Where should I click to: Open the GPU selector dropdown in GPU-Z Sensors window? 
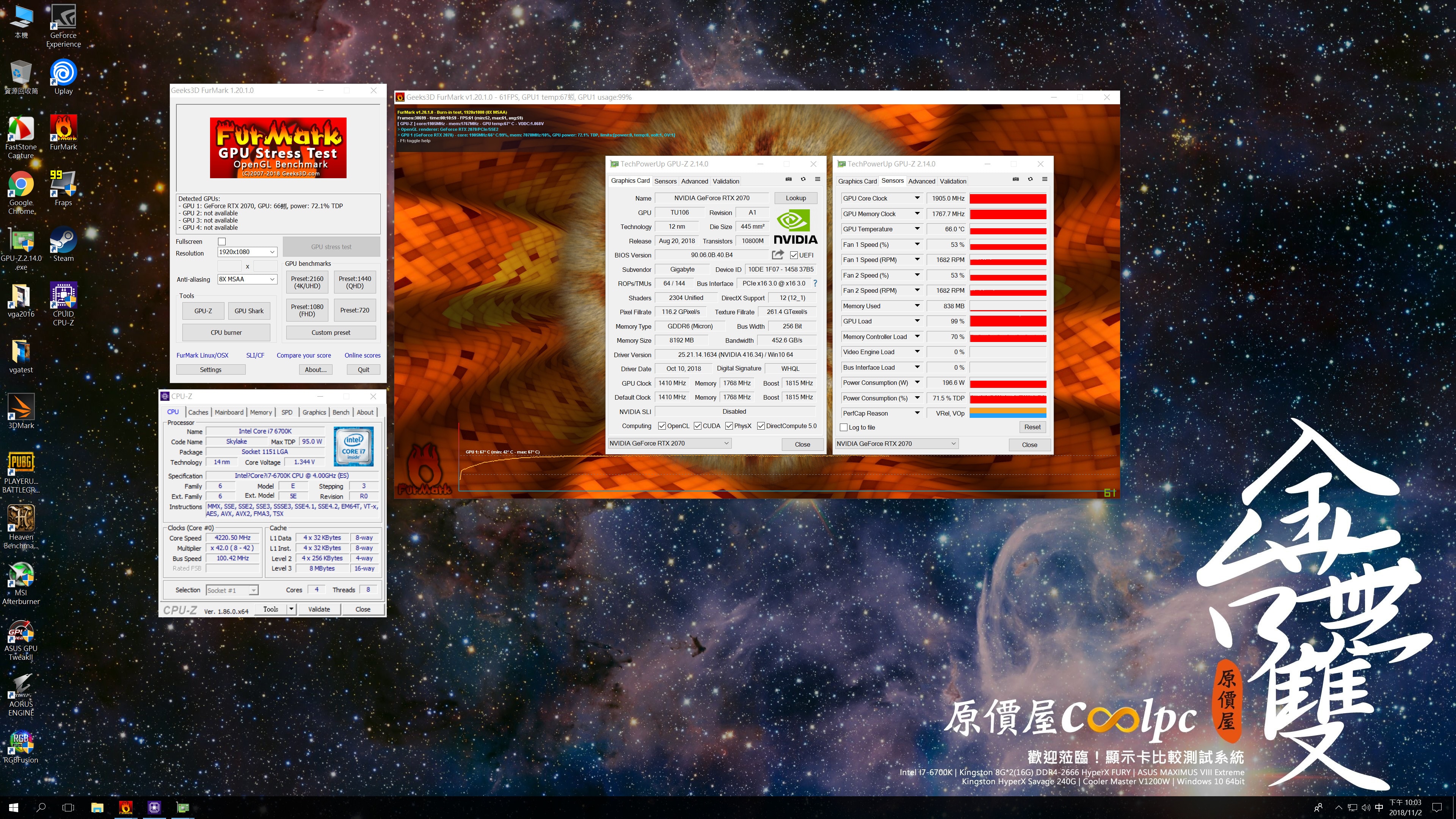click(896, 444)
